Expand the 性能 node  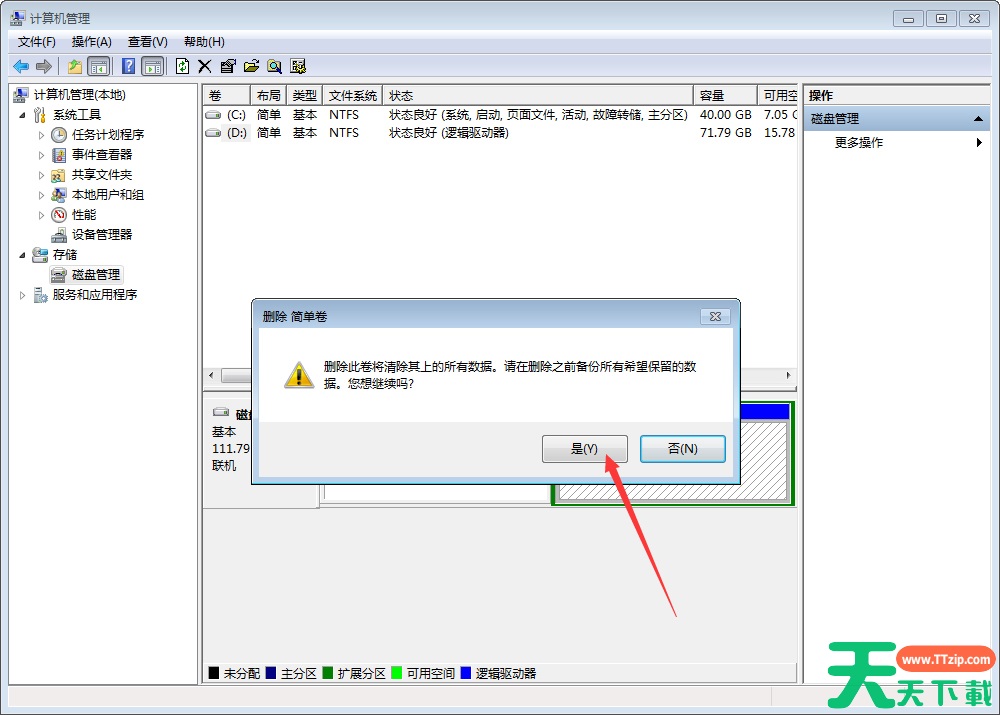click(x=41, y=215)
